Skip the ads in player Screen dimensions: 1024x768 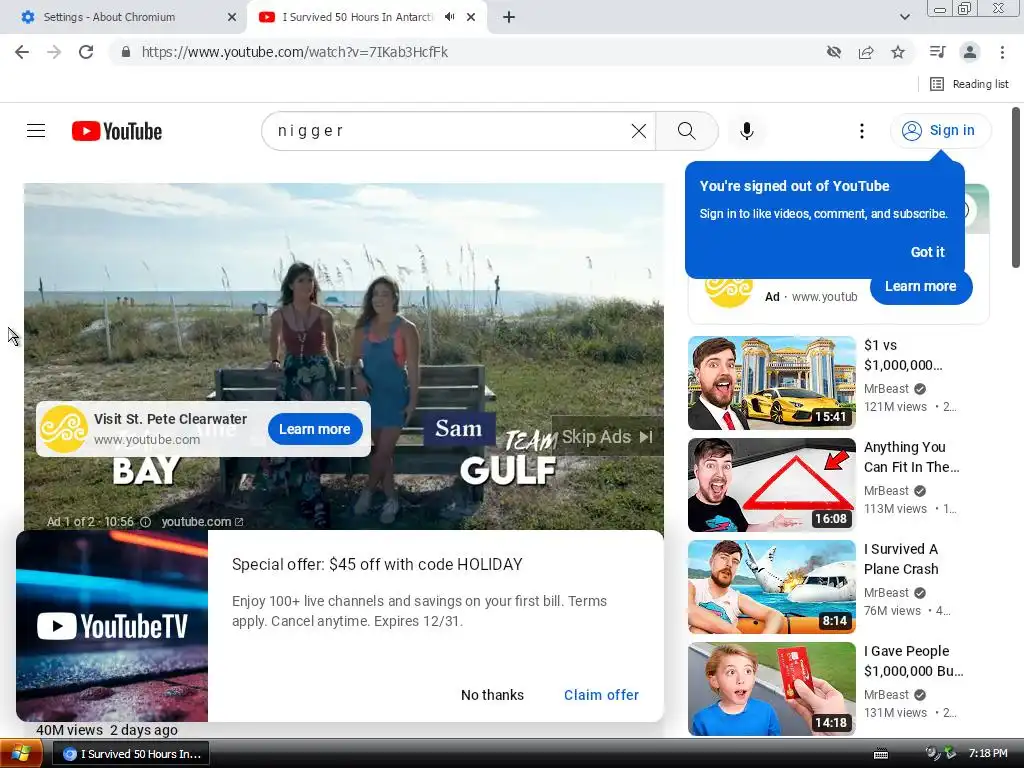click(607, 436)
